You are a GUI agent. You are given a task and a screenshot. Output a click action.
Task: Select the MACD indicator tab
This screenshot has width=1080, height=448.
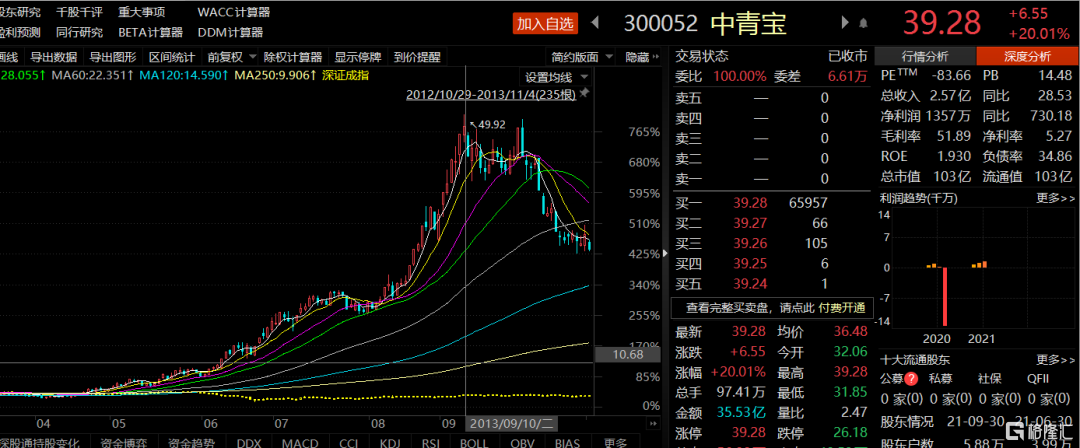click(300, 442)
